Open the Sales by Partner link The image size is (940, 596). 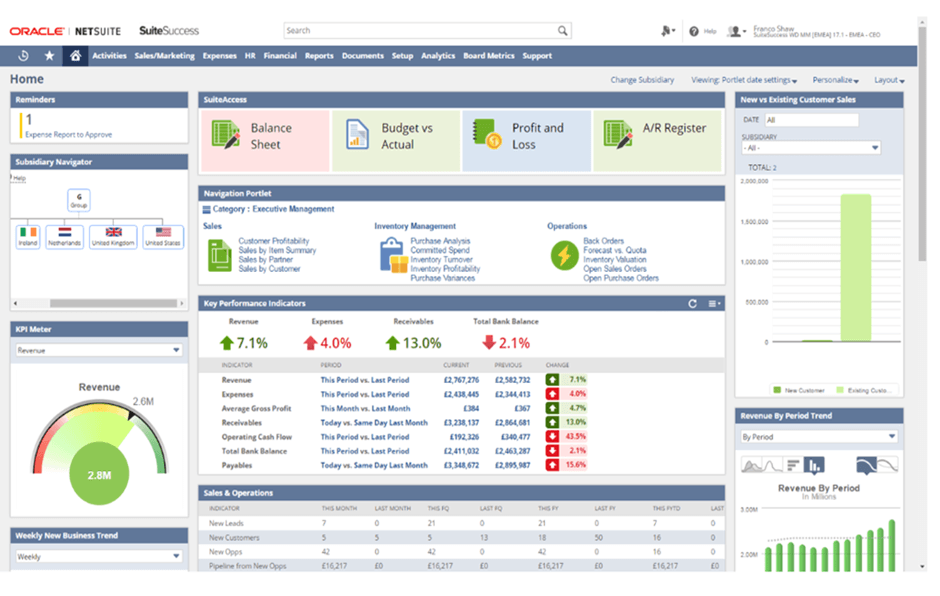tap(266, 260)
